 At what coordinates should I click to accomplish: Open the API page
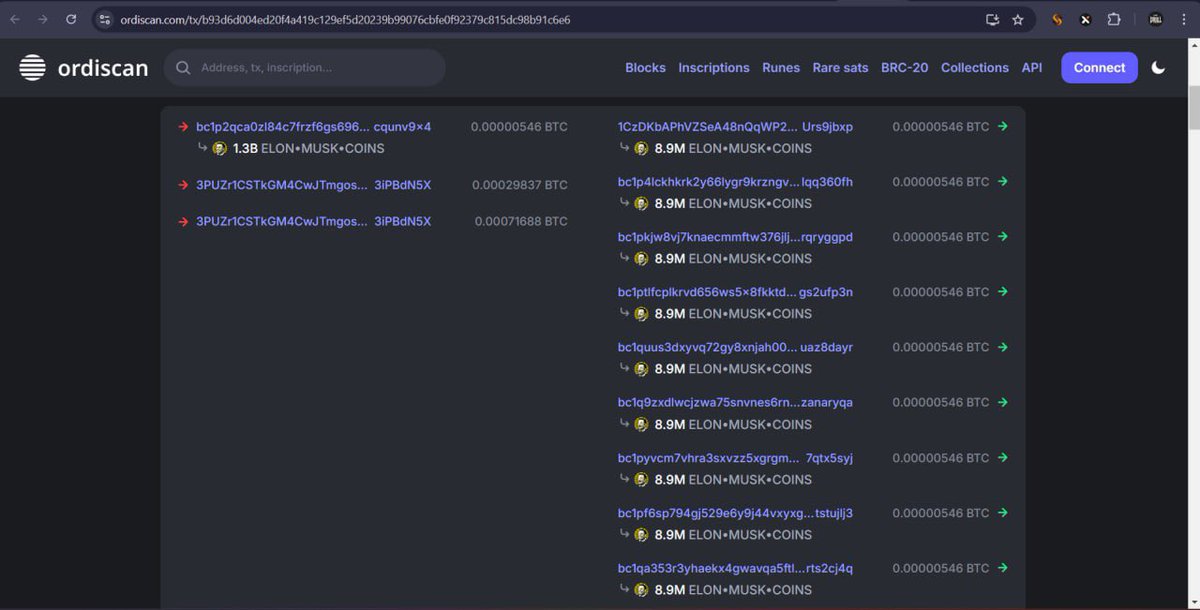pos(1032,68)
